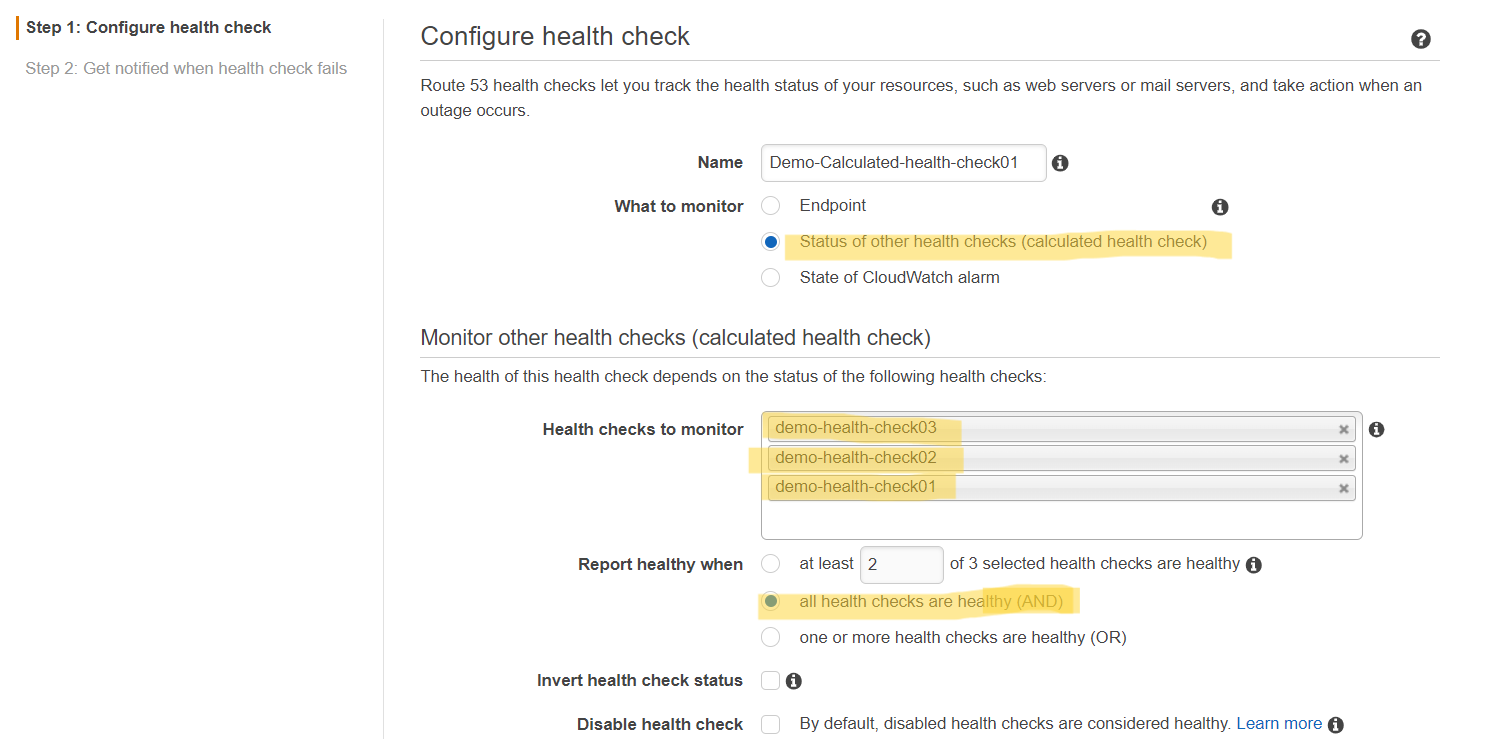Click the Monitor other health checks section heading
The width and height of the screenshot is (1506, 739).
tap(675, 338)
